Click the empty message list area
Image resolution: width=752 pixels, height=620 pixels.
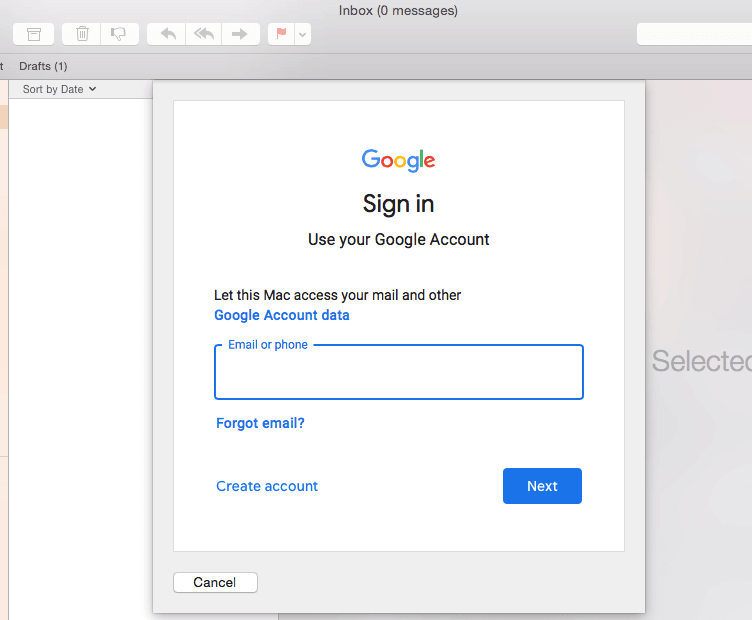(81, 336)
